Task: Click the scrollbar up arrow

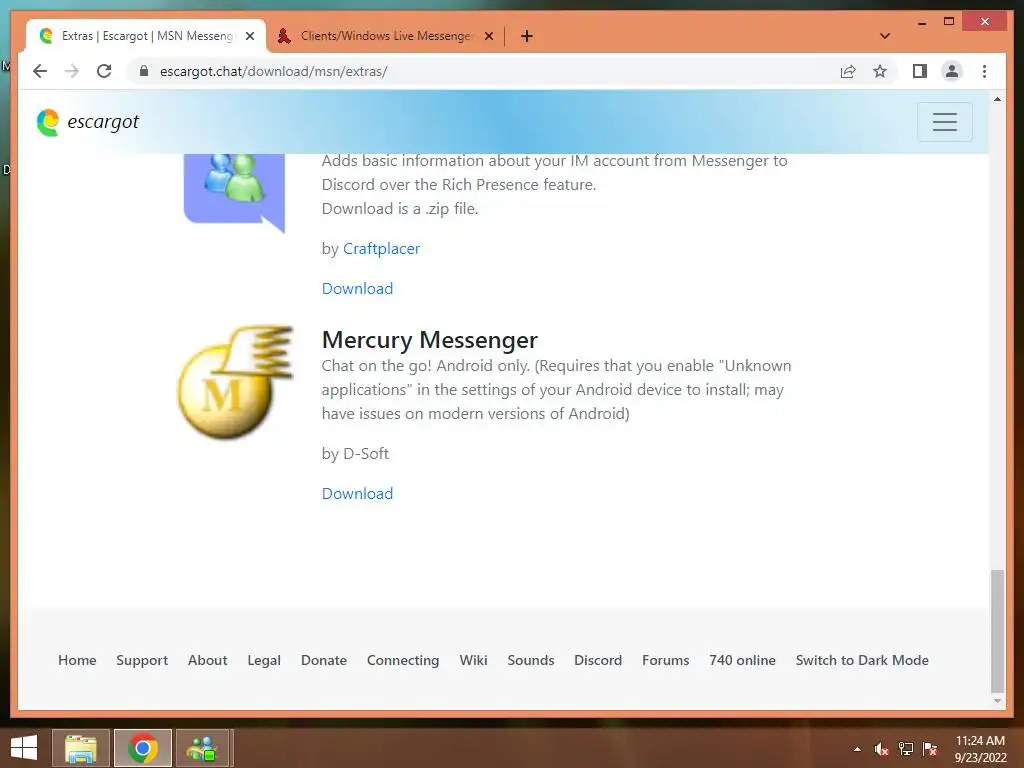Action: [x=997, y=99]
